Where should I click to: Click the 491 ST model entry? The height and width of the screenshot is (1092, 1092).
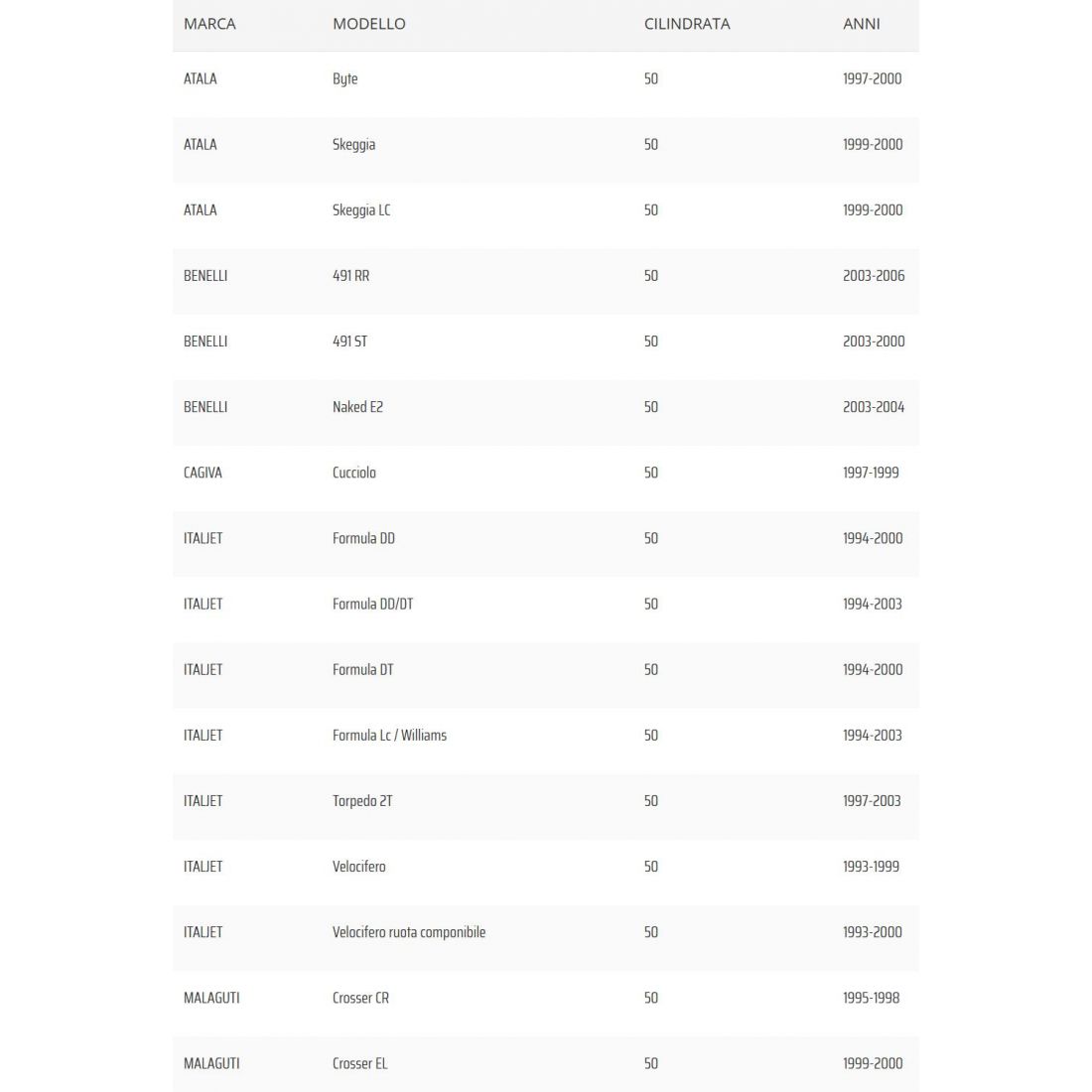[x=349, y=341]
